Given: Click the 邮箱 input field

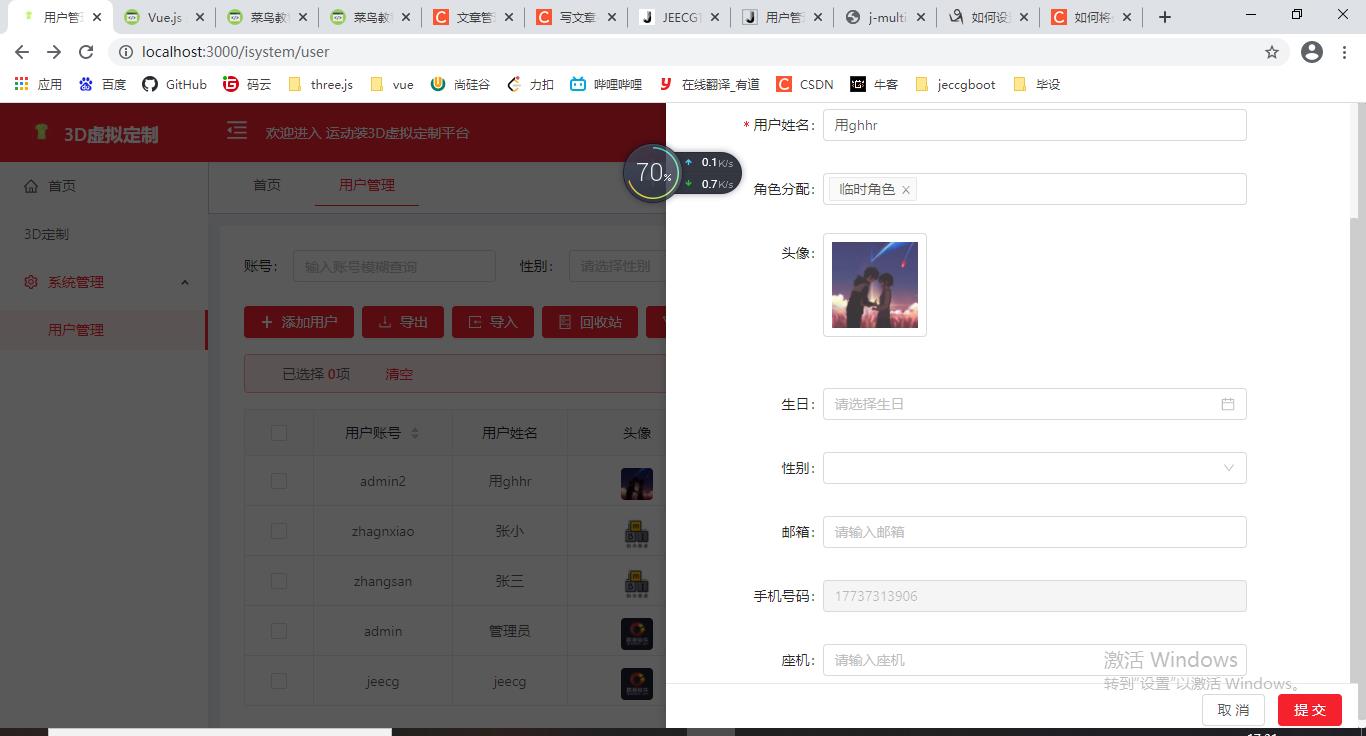Looking at the screenshot, I should (1034, 532).
